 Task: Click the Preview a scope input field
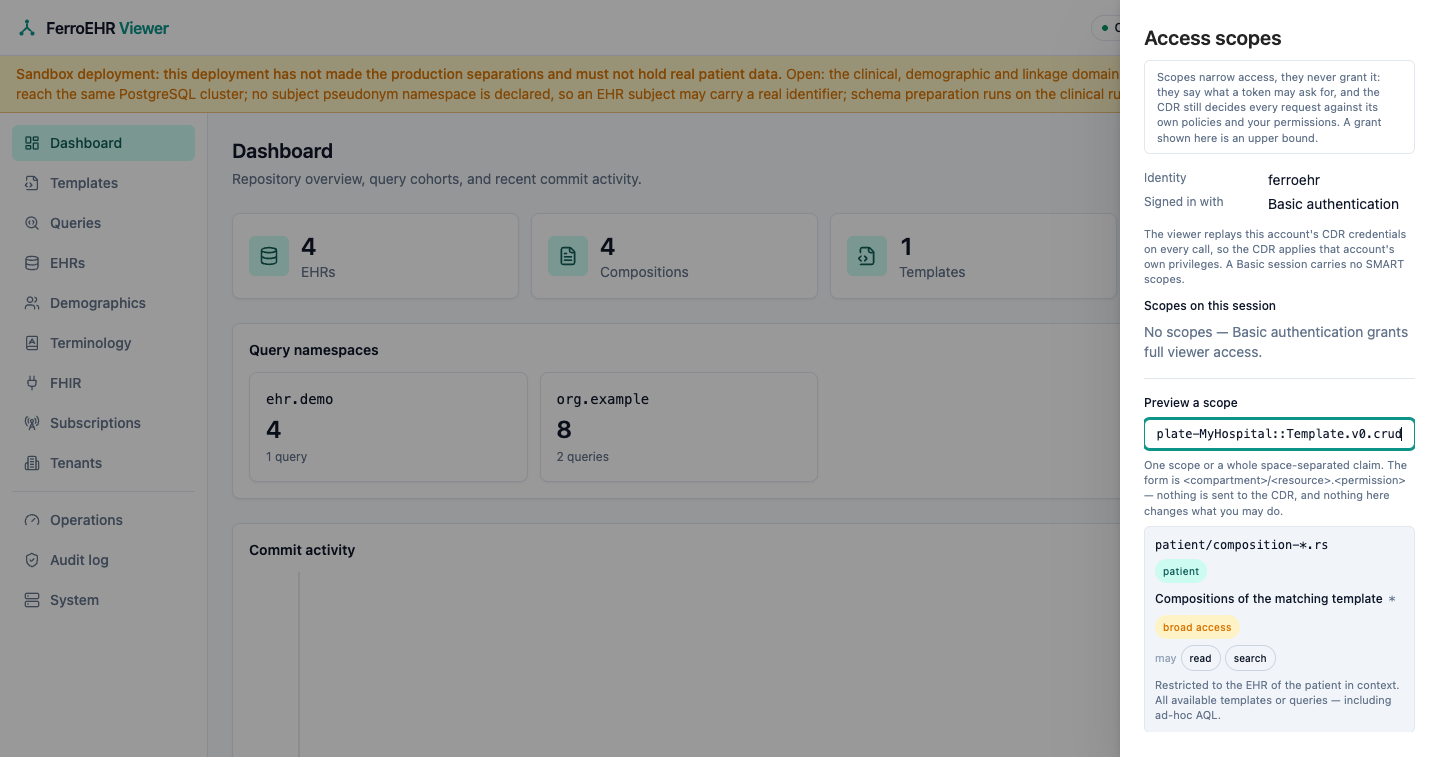[1279, 434]
